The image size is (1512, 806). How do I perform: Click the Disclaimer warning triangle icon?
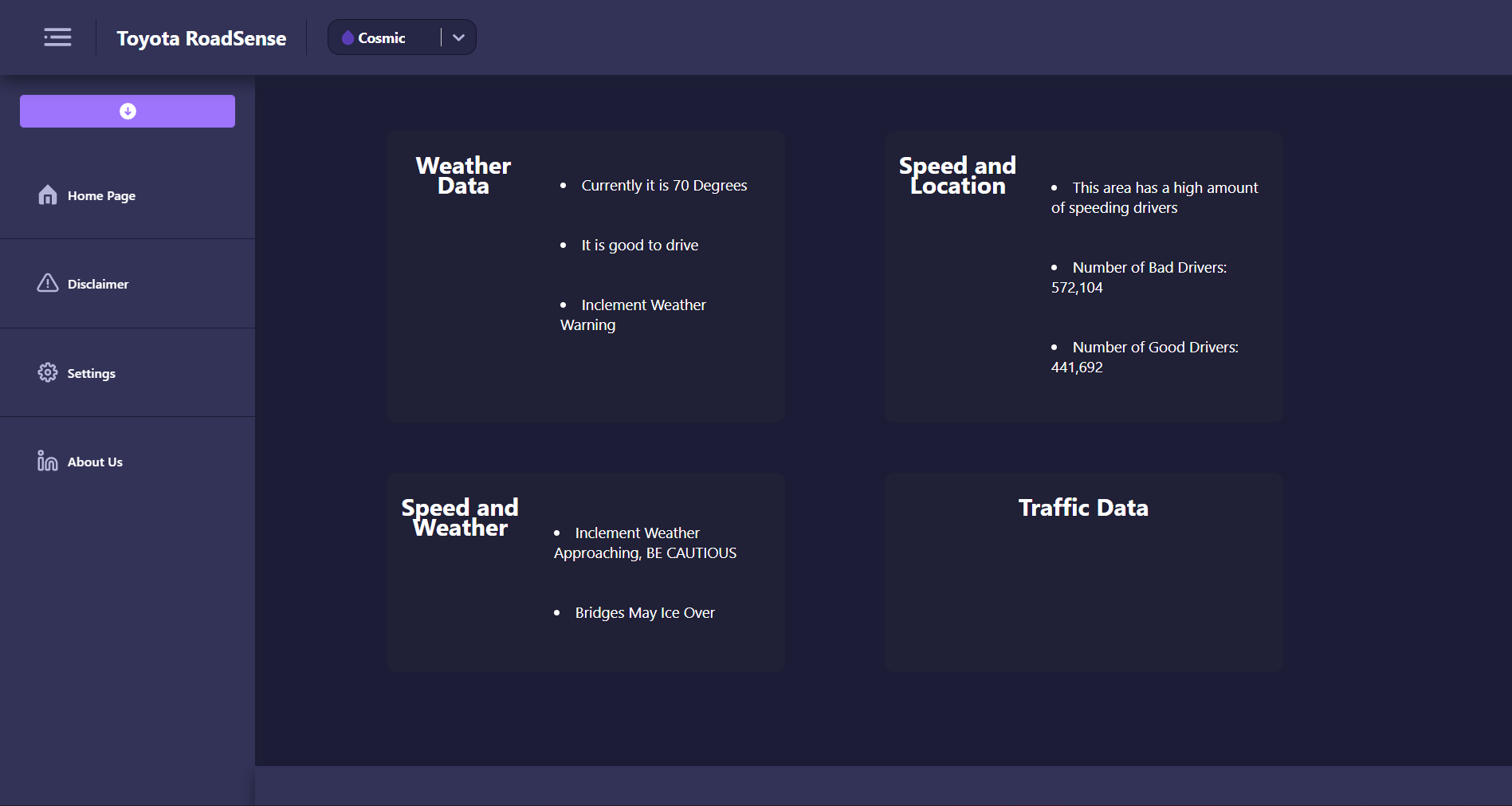click(x=47, y=283)
